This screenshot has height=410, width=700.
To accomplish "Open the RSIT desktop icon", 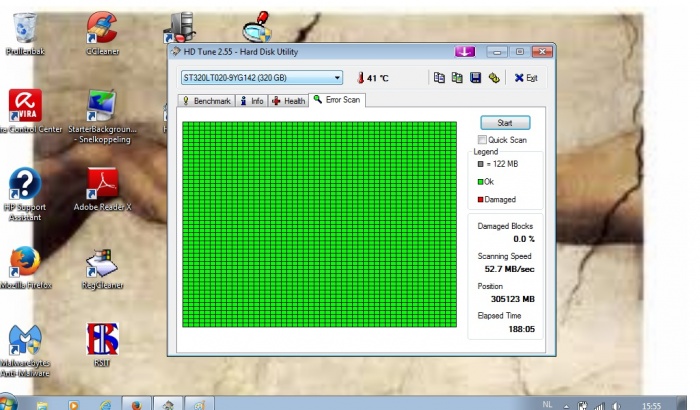I will (102, 345).
